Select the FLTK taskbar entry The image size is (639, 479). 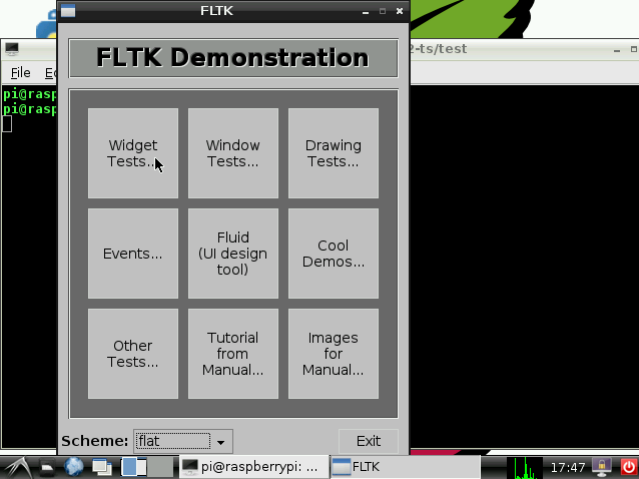click(x=405, y=467)
